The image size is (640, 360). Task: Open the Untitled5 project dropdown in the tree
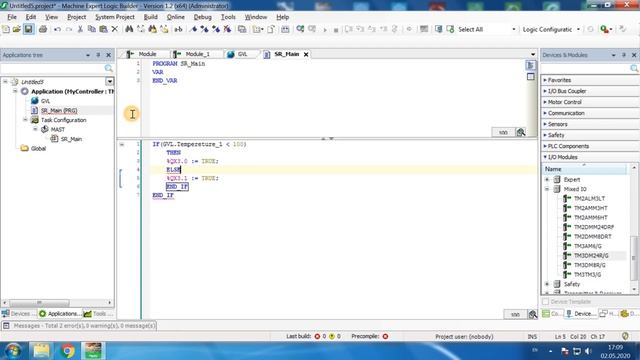click(109, 82)
